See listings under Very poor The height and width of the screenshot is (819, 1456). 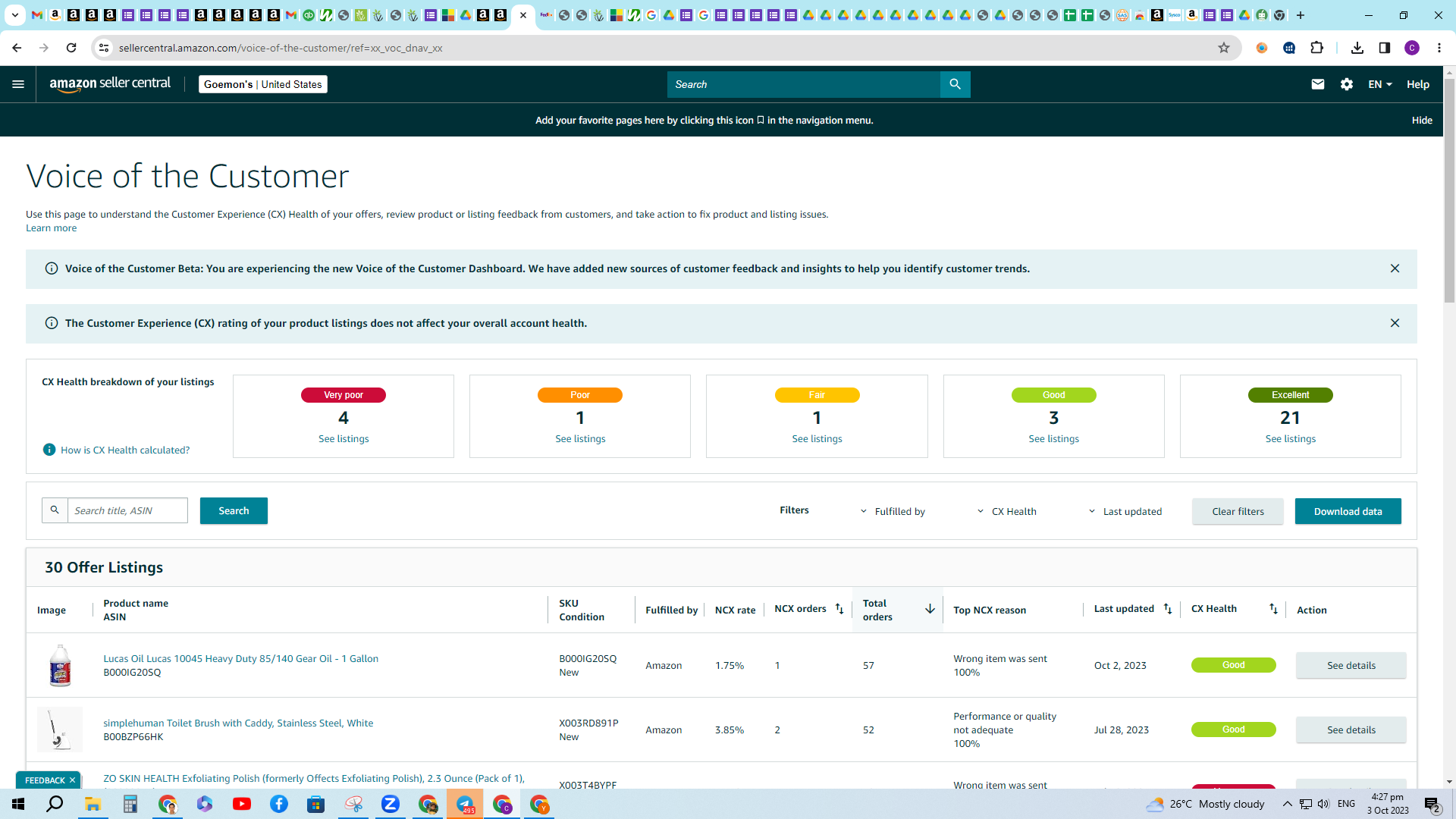click(344, 439)
